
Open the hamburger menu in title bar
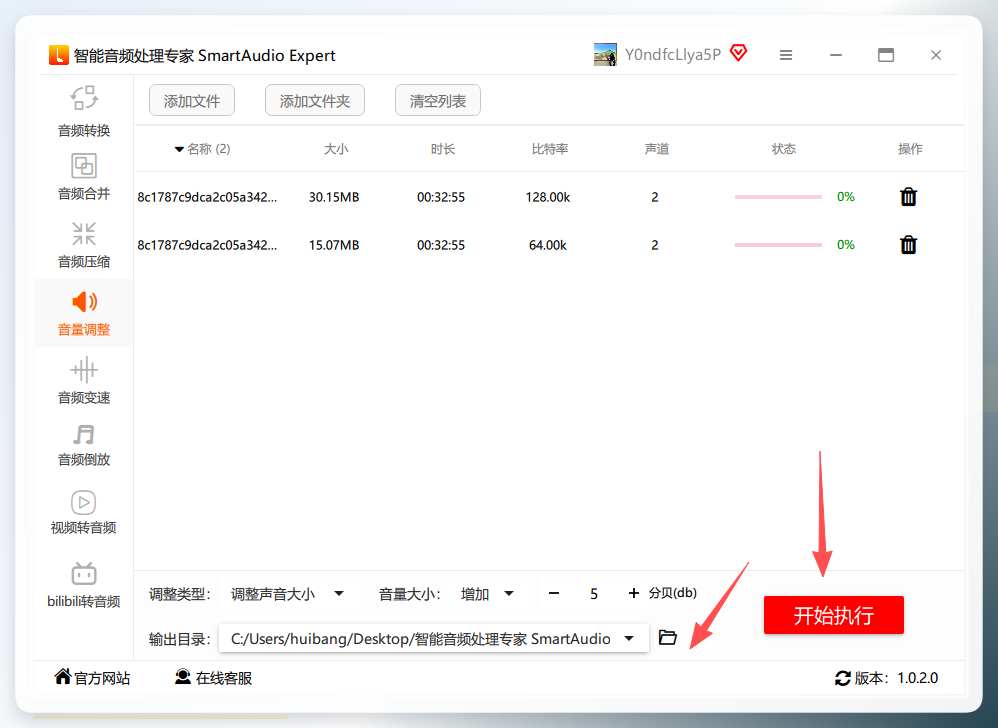pyautogui.click(x=786, y=55)
